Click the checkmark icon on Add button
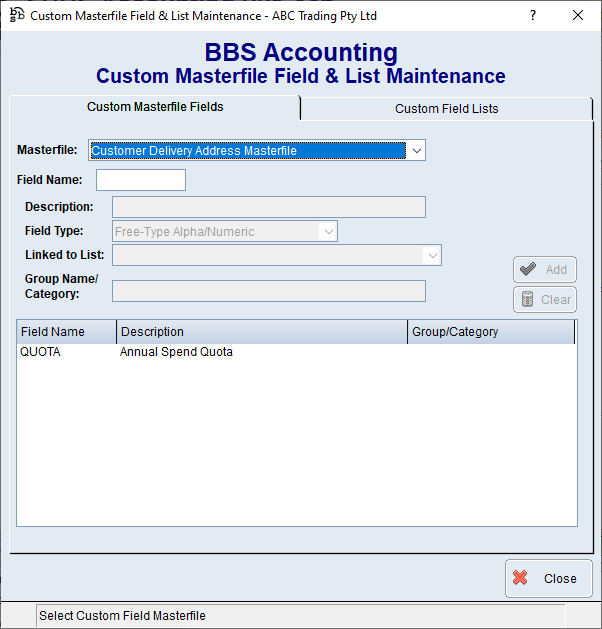Viewport: 602px width, 629px height. (x=527, y=269)
